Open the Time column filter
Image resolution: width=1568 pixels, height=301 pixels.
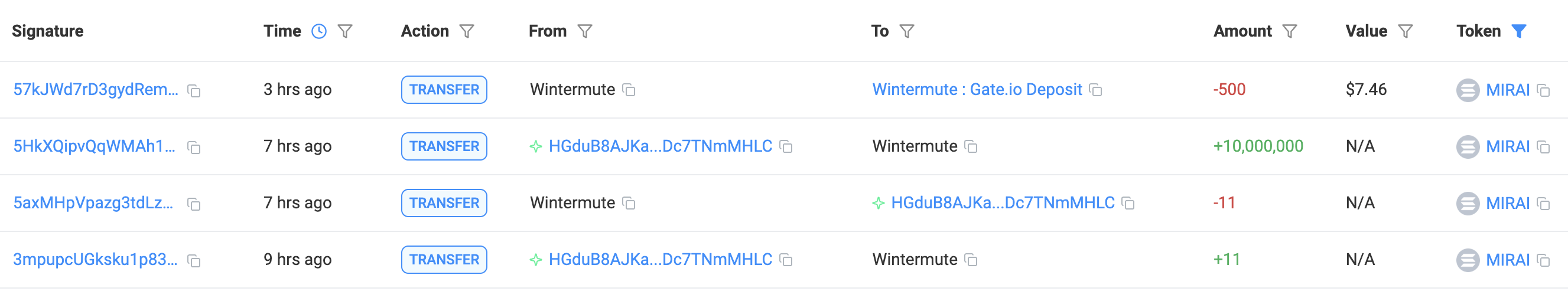[345, 31]
